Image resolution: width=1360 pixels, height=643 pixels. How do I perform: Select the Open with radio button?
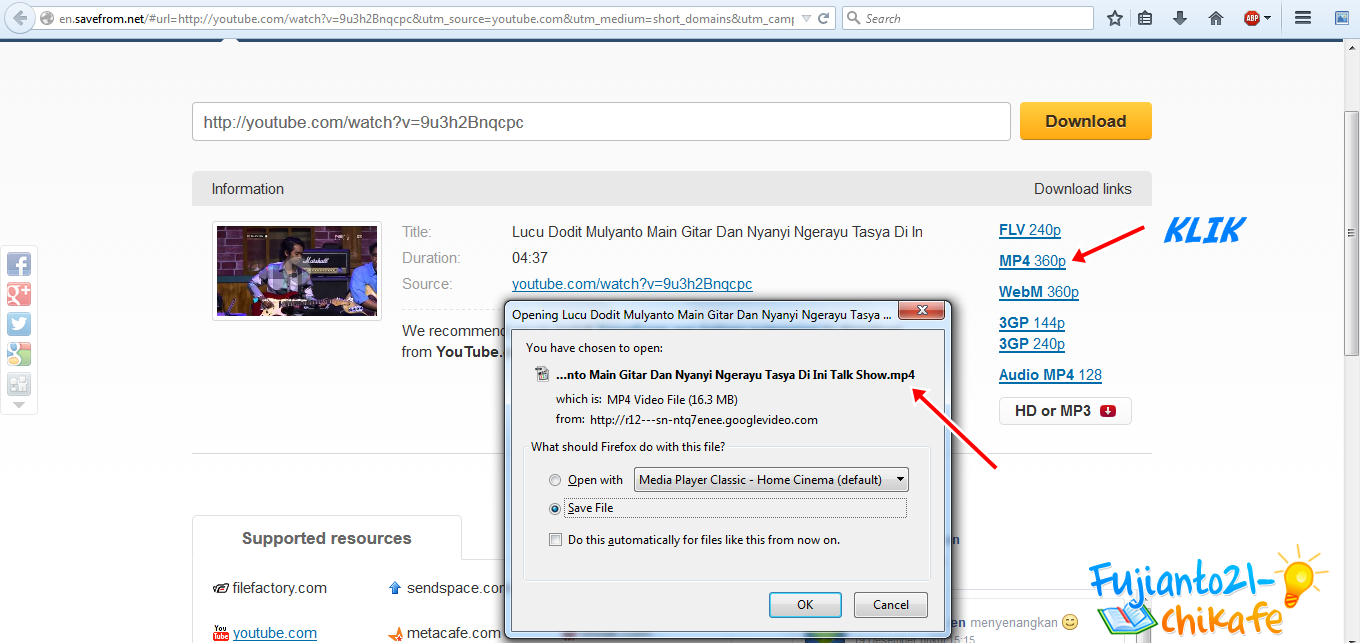pyautogui.click(x=555, y=480)
